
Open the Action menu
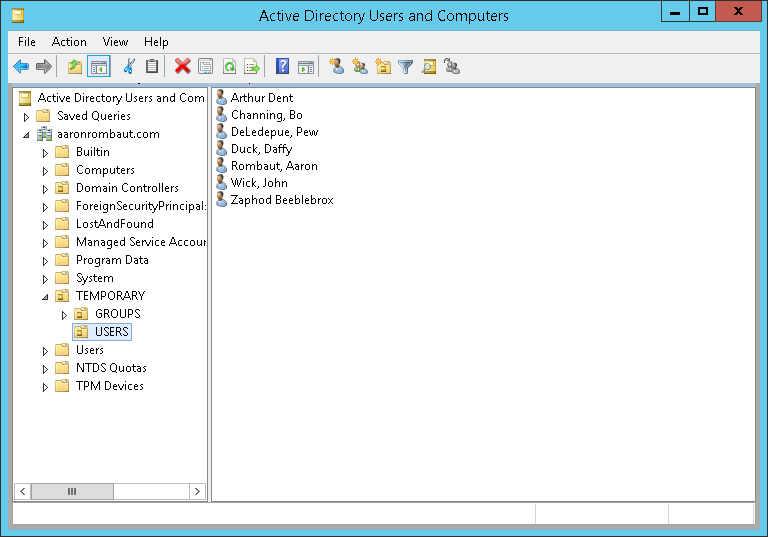(69, 42)
